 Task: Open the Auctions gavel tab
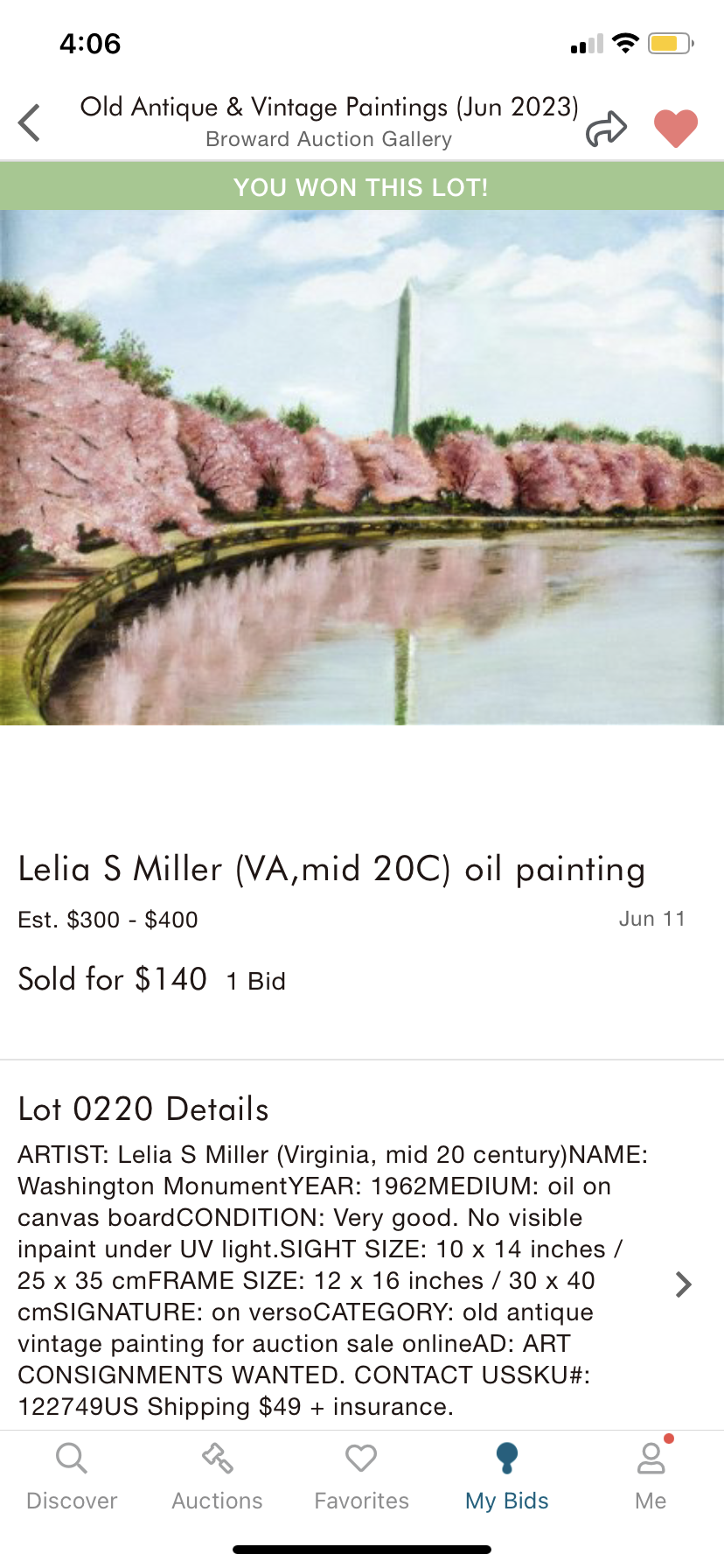[217, 1477]
